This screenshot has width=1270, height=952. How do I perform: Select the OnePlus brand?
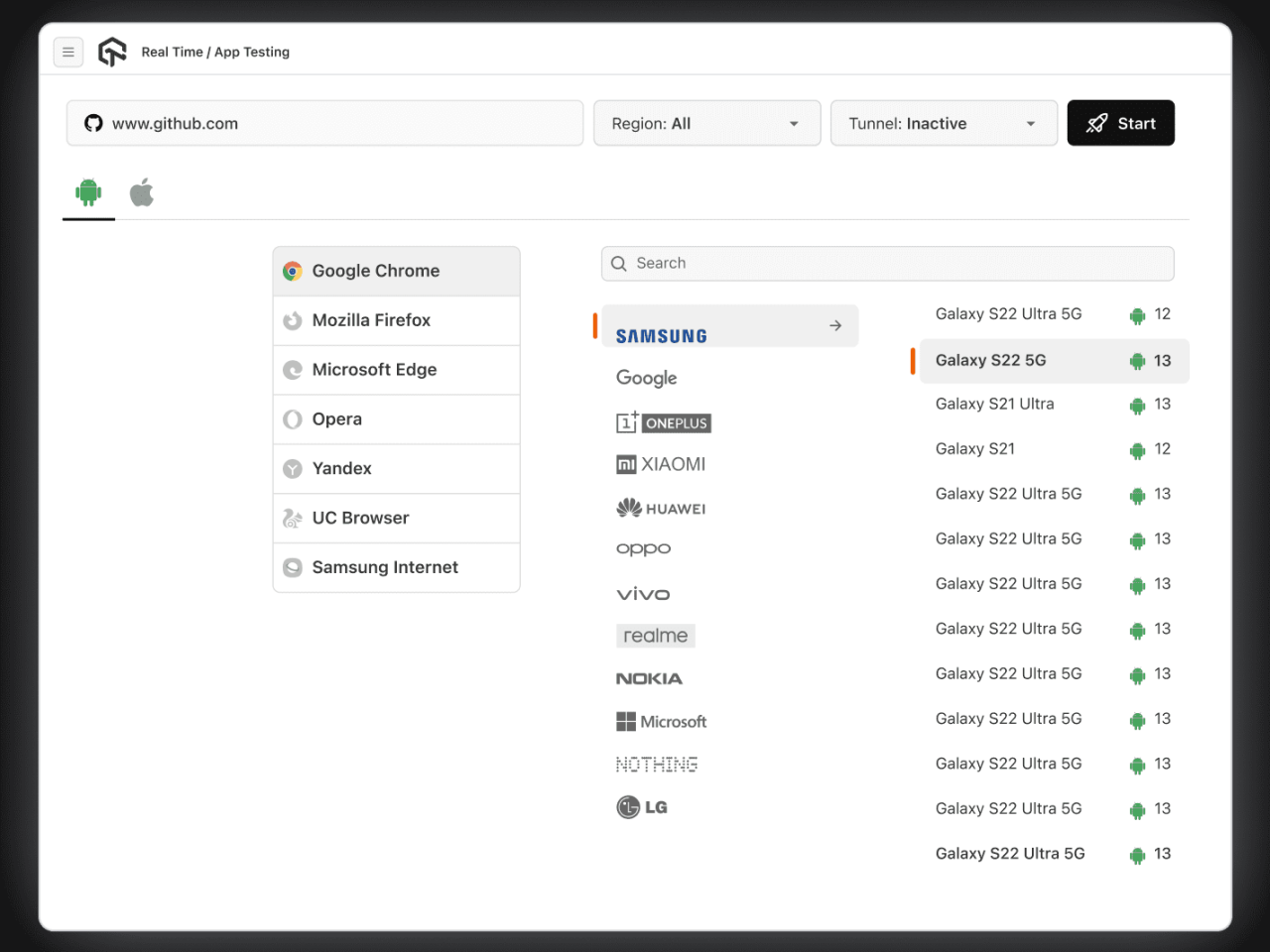tap(664, 422)
